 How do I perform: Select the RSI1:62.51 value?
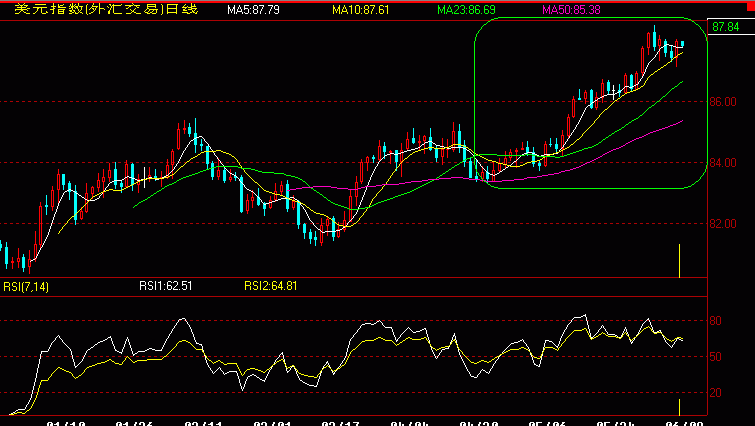click(166, 286)
